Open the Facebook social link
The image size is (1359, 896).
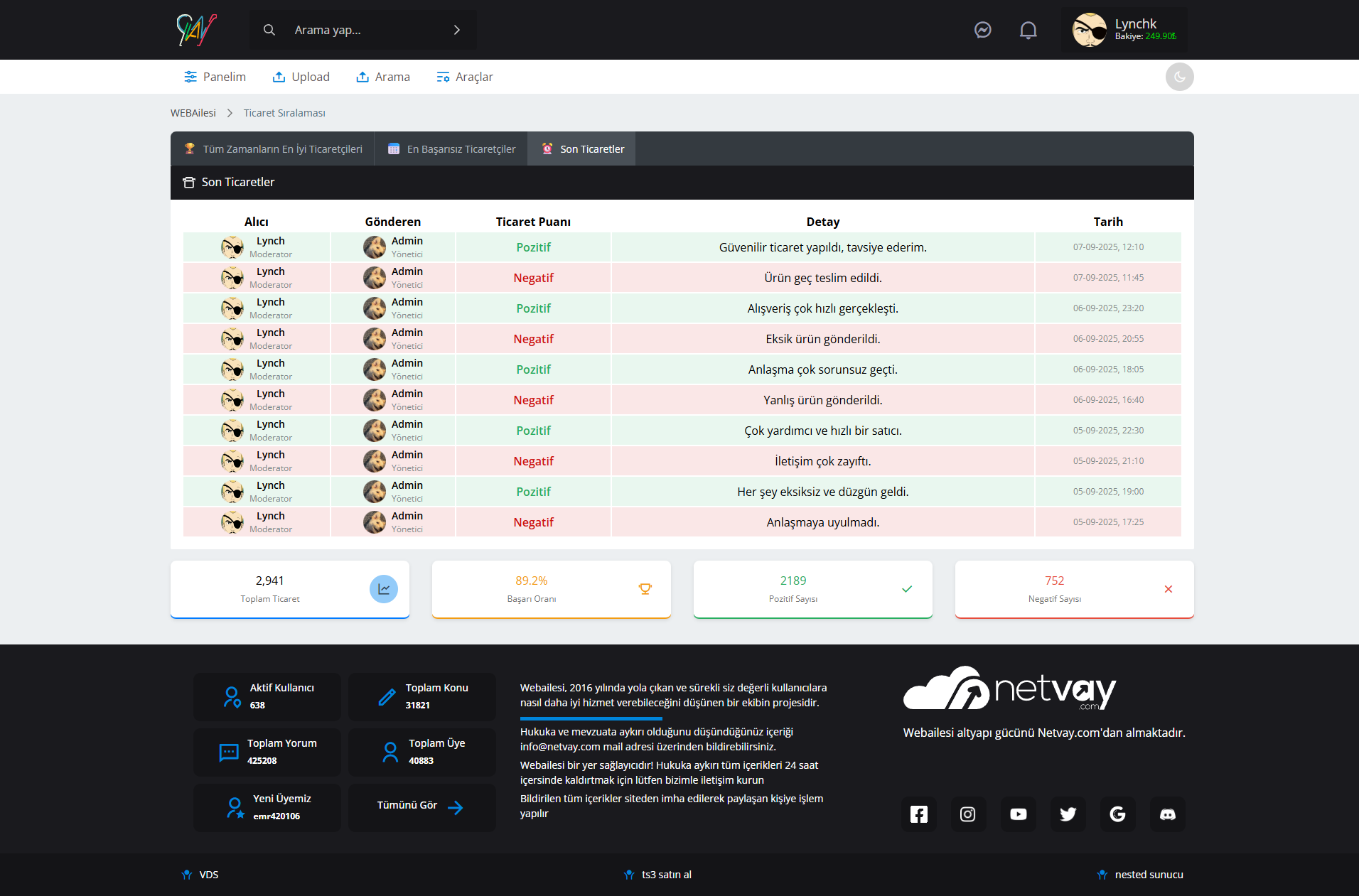(919, 814)
